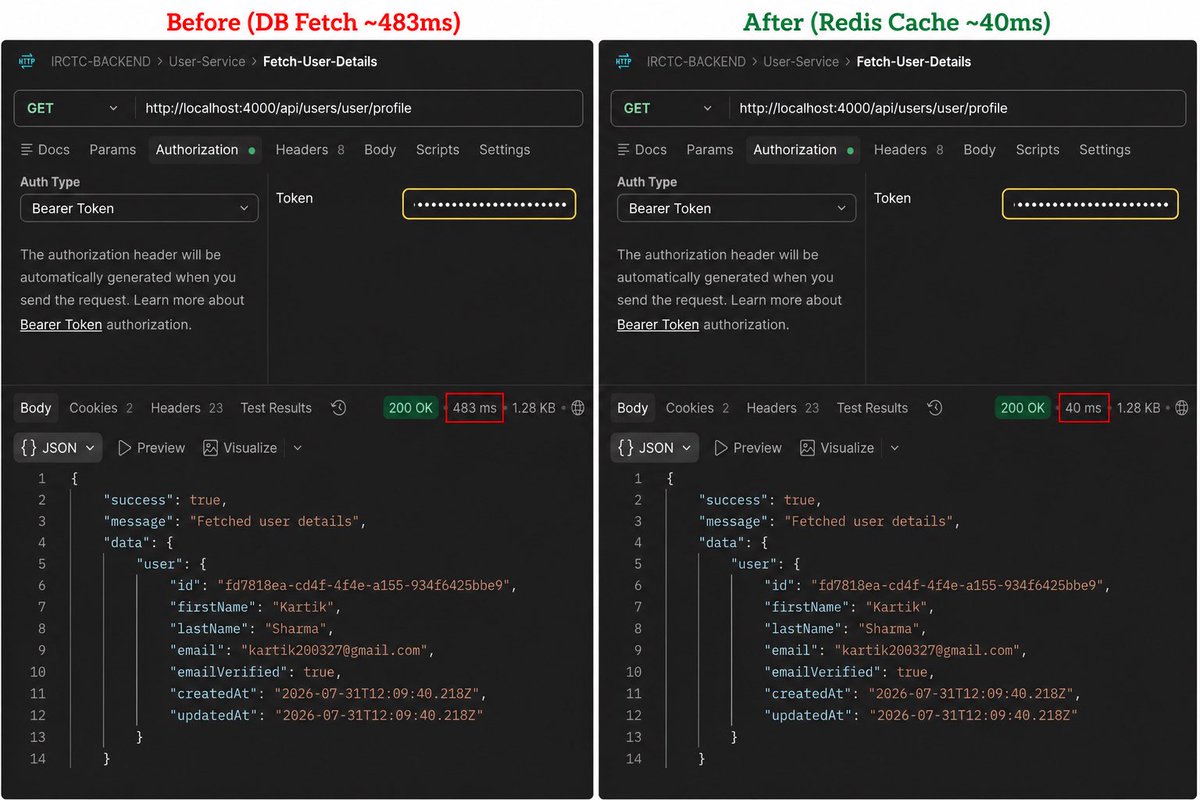
Task: Select the Scripts tab in right panel
Action: click(1037, 150)
